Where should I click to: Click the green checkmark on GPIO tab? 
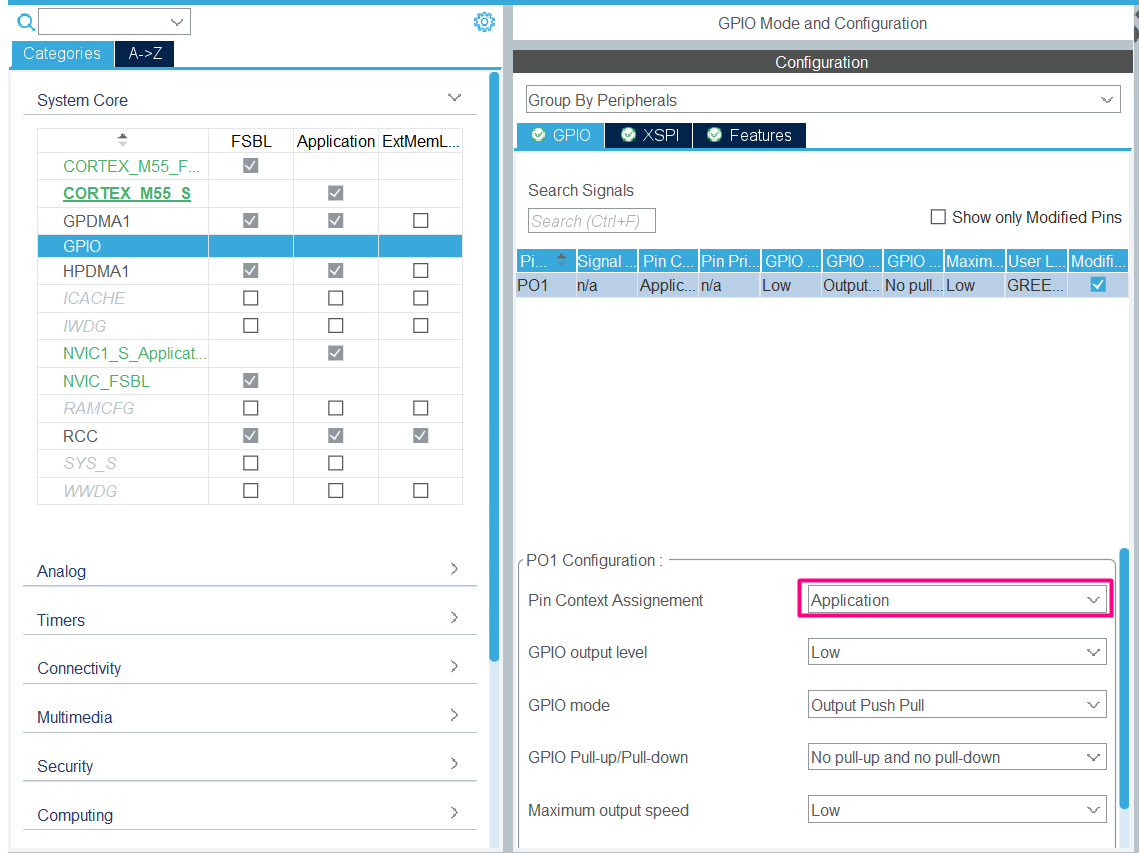click(537, 135)
